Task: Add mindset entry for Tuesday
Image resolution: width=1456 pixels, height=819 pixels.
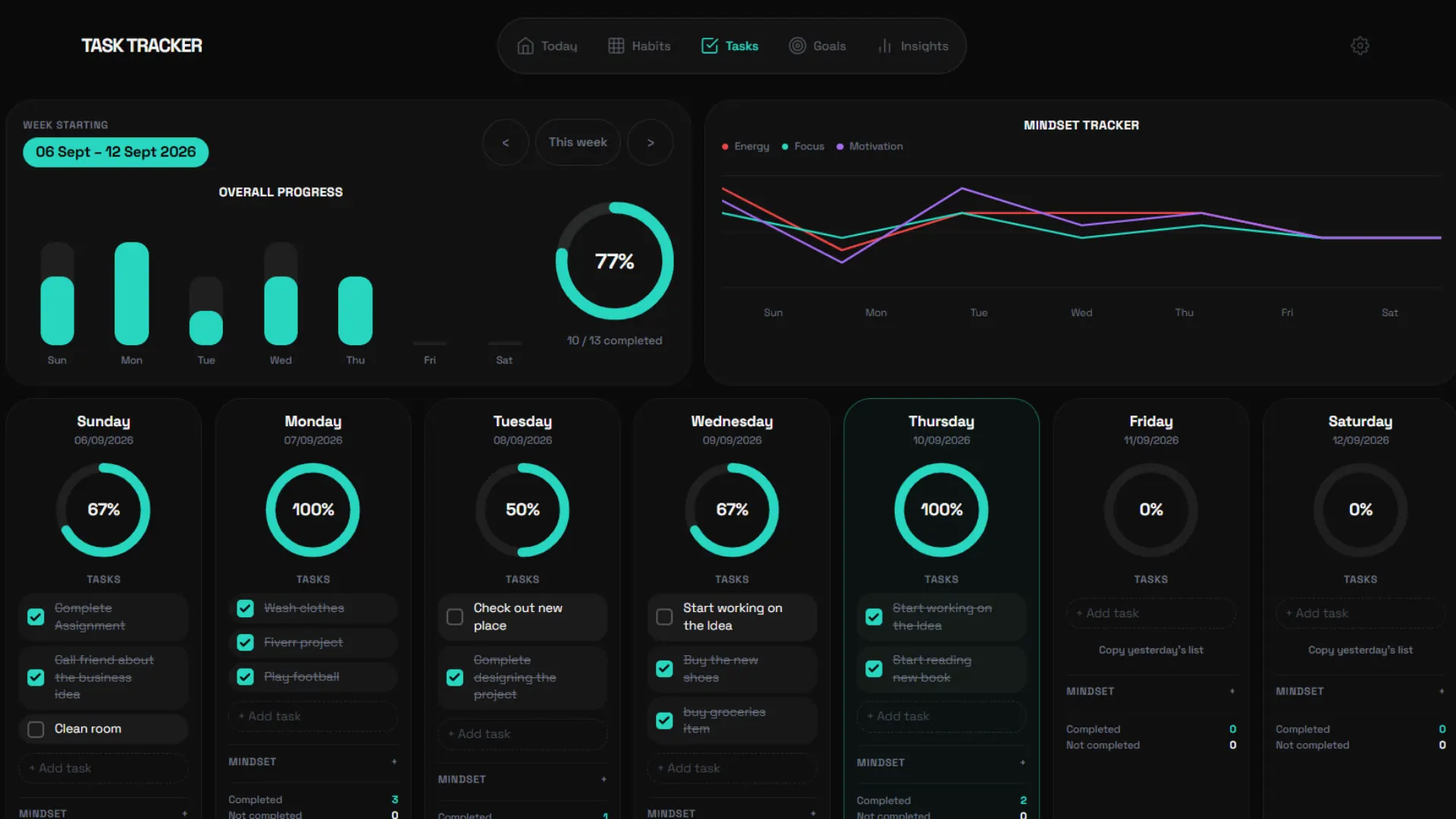Action: coord(604,779)
